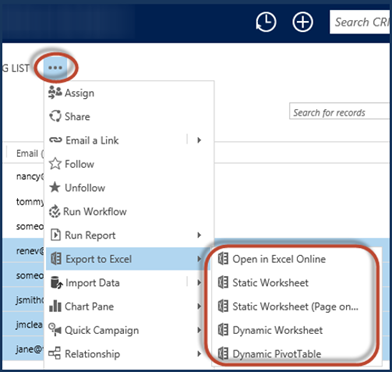Select the jane@ email row
Image resolution: width=392 pixels, height=372 pixels.
pyautogui.click(x=23, y=349)
